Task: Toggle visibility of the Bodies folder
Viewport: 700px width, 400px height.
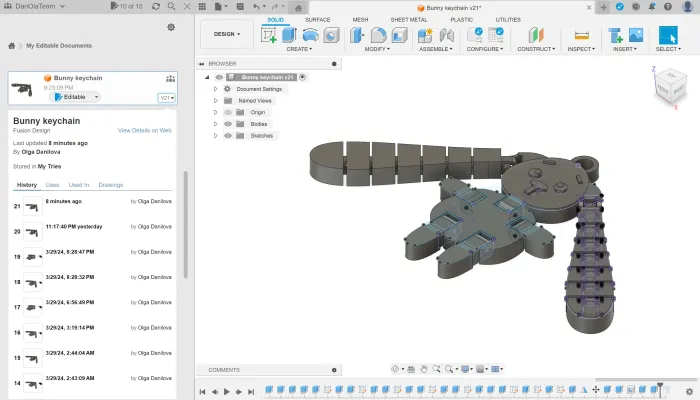Action: pos(227,124)
